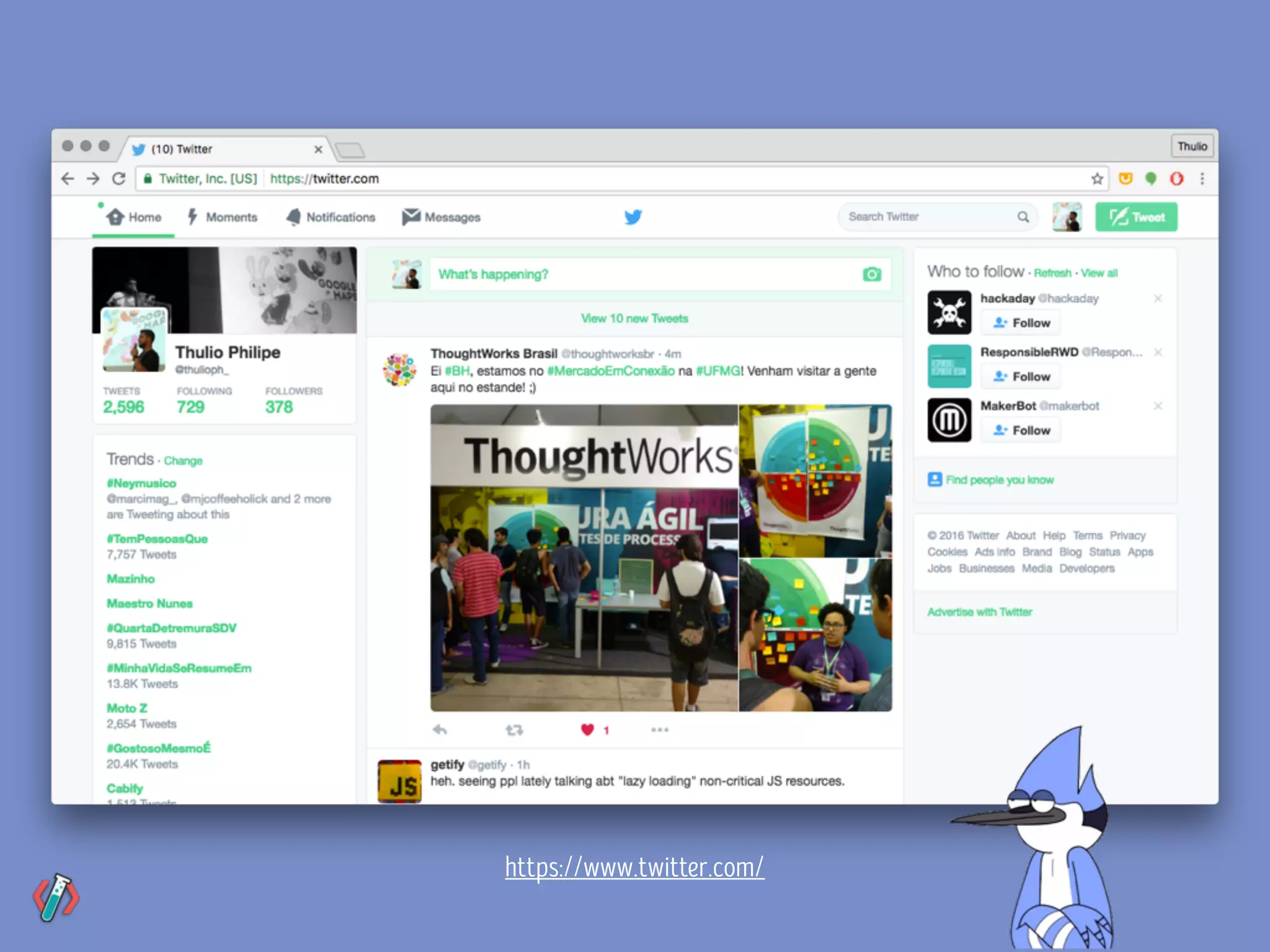Viewport: 1270px width, 952px height.
Task: Bookmark the page with the star icon
Action: click(x=1097, y=179)
